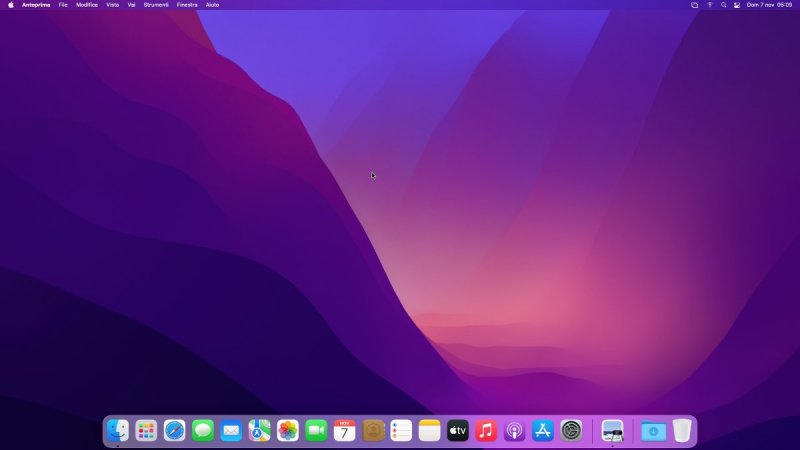Open the Wi-Fi status menu
800x450 pixels.
pyautogui.click(x=710, y=5)
